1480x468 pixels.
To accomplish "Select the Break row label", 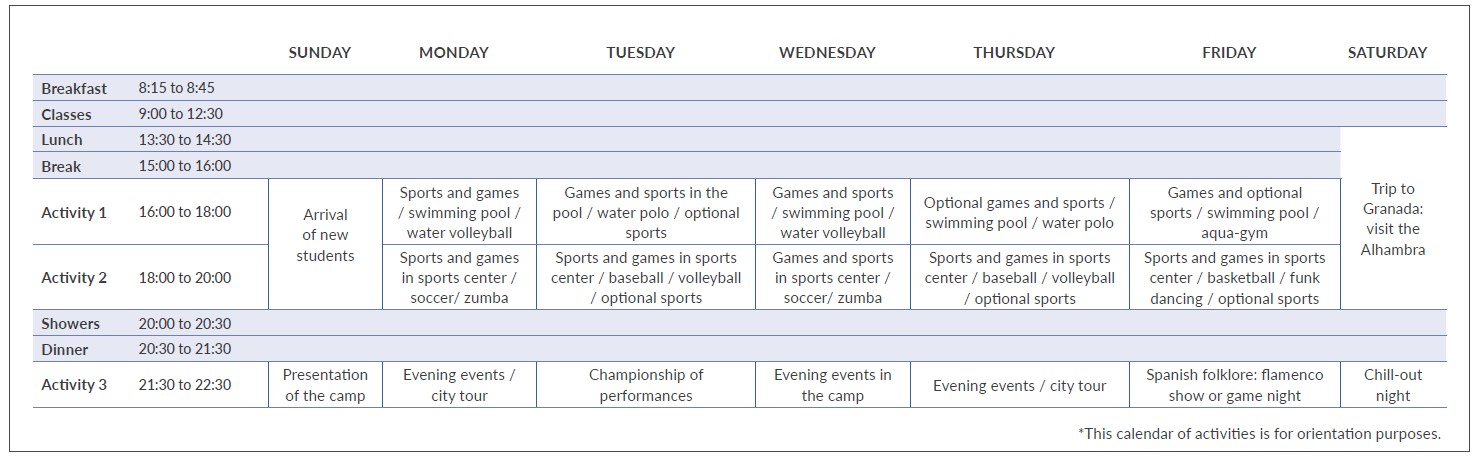I will [61, 166].
